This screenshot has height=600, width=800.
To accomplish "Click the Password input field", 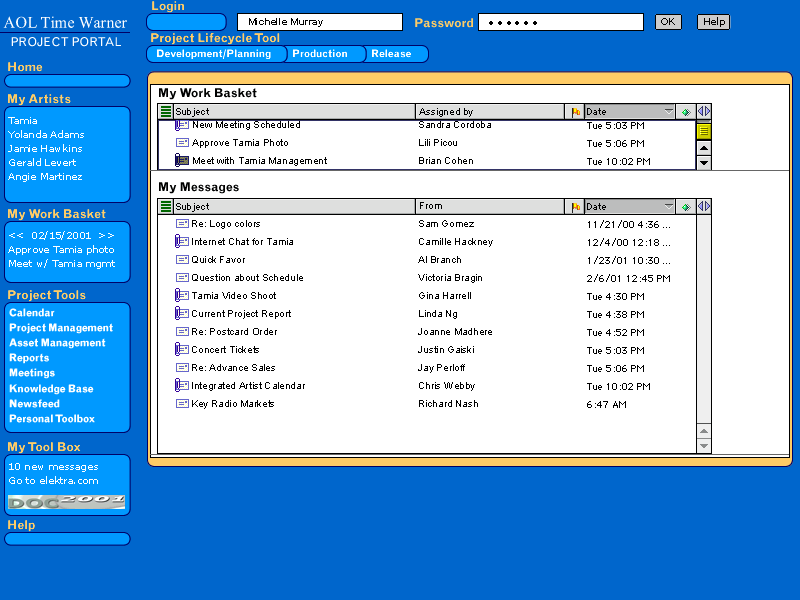I will [x=561, y=22].
